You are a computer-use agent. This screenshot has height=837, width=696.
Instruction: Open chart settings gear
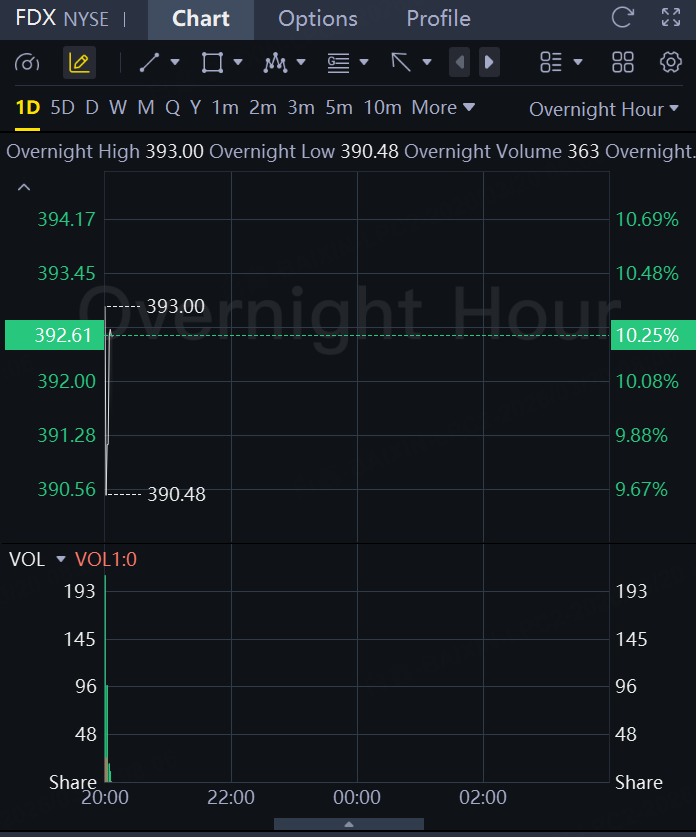point(670,63)
